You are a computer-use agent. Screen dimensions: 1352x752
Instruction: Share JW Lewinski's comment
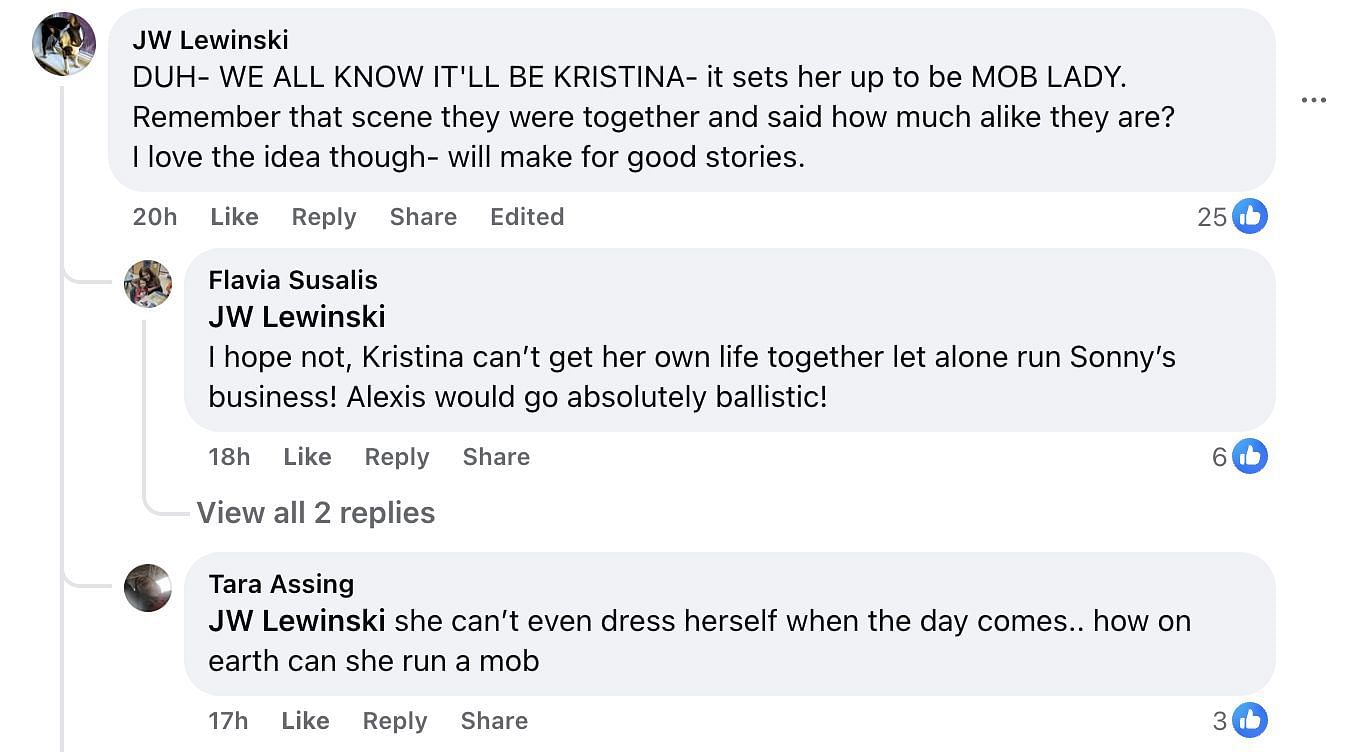423,217
